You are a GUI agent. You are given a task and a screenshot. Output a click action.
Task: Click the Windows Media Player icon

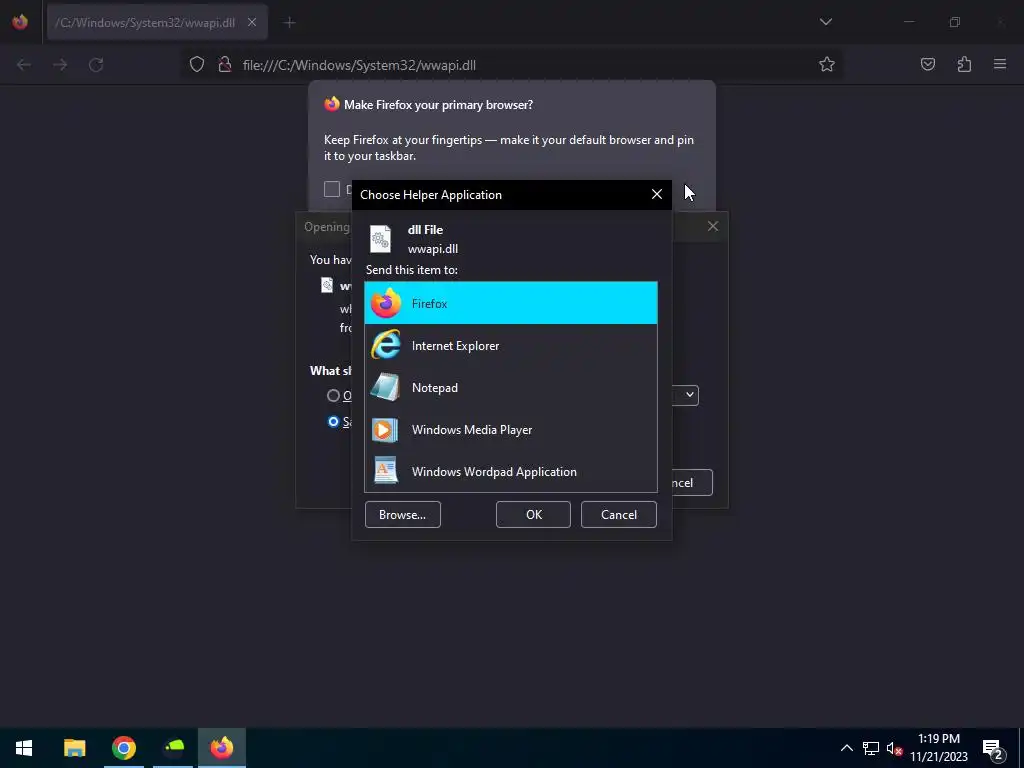click(x=385, y=430)
